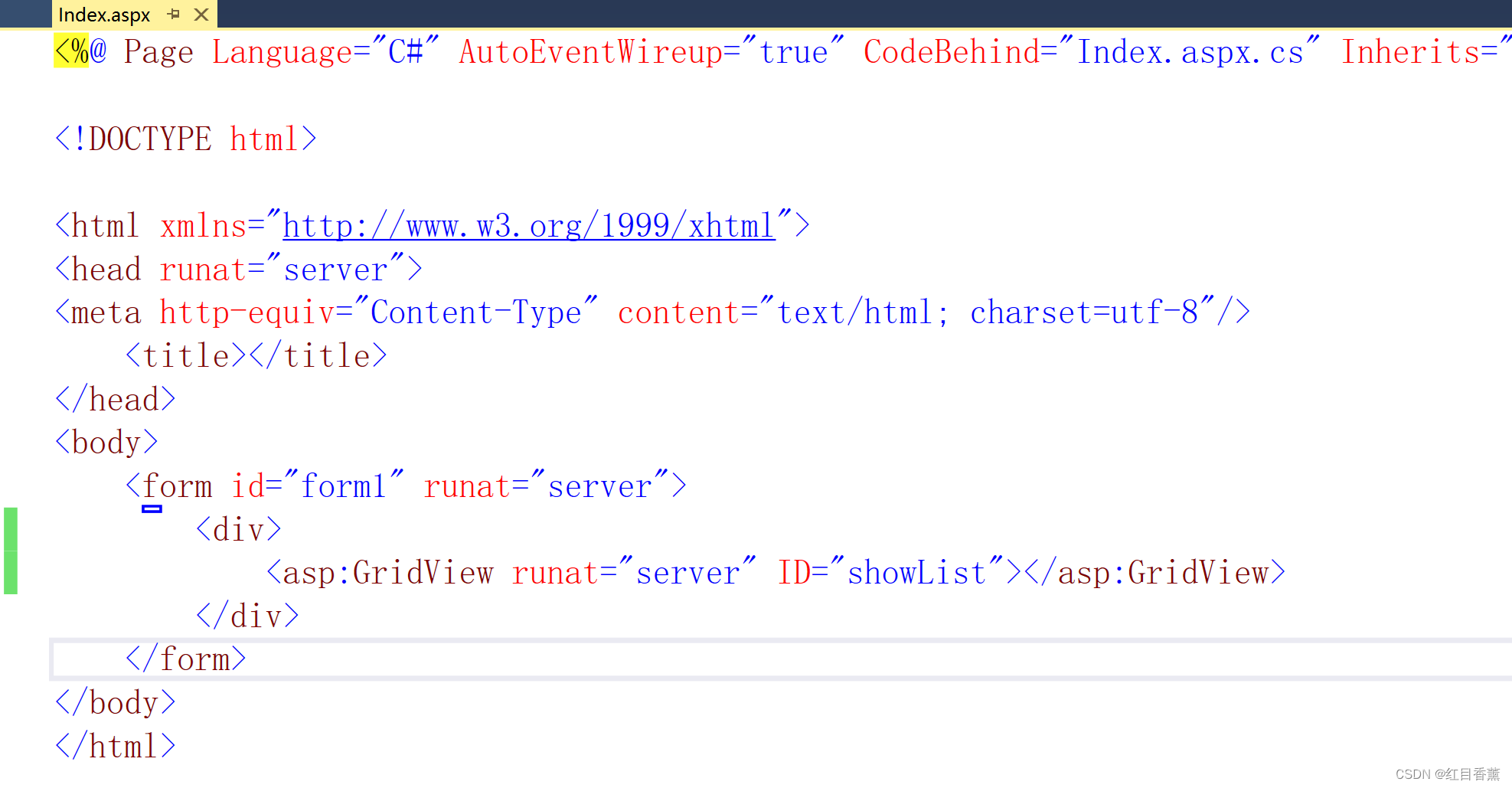Click the <!DOCTYPE html> line

tap(185, 139)
